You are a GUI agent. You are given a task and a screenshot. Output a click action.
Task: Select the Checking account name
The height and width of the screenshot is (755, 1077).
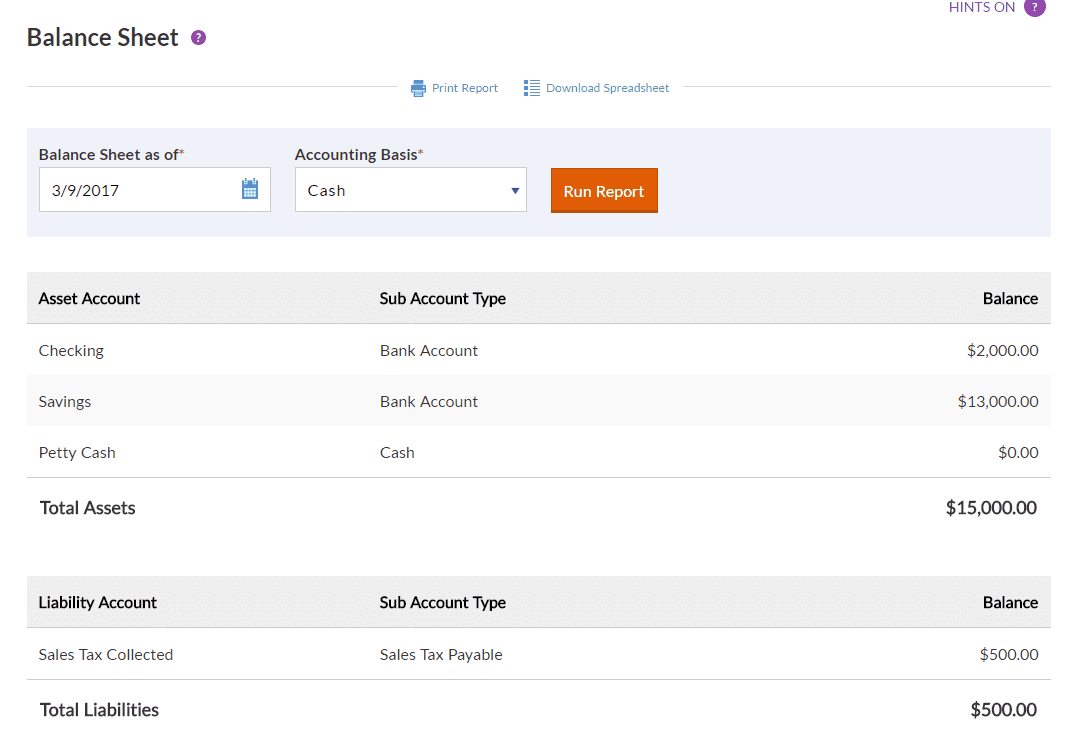71,351
